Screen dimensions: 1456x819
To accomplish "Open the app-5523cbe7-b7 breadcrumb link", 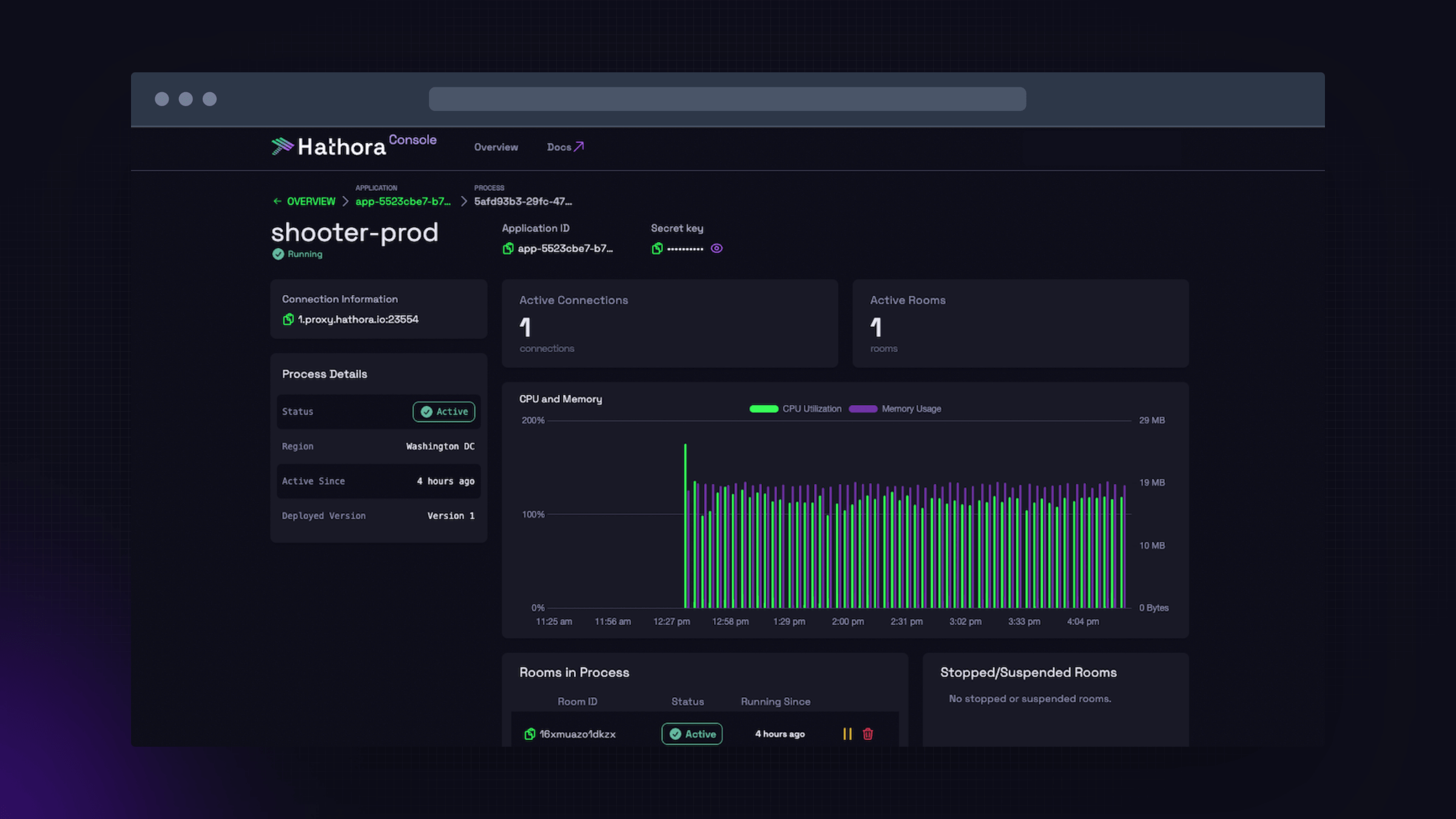I will [x=403, y=201].
